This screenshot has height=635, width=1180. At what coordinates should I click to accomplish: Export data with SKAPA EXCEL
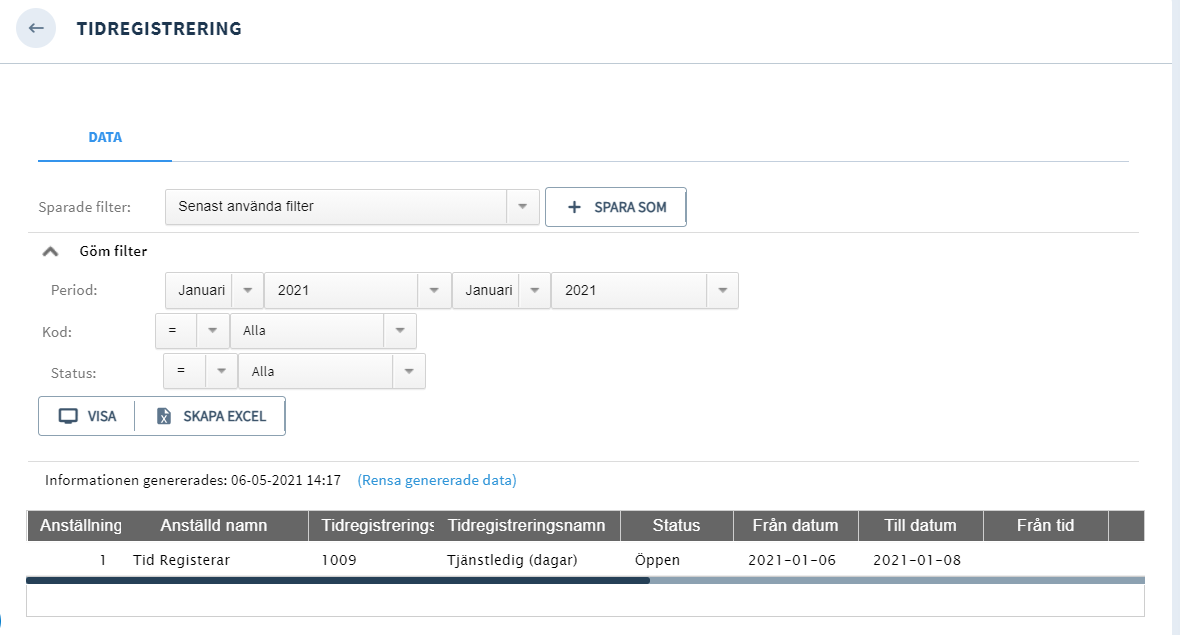(211, 416)
